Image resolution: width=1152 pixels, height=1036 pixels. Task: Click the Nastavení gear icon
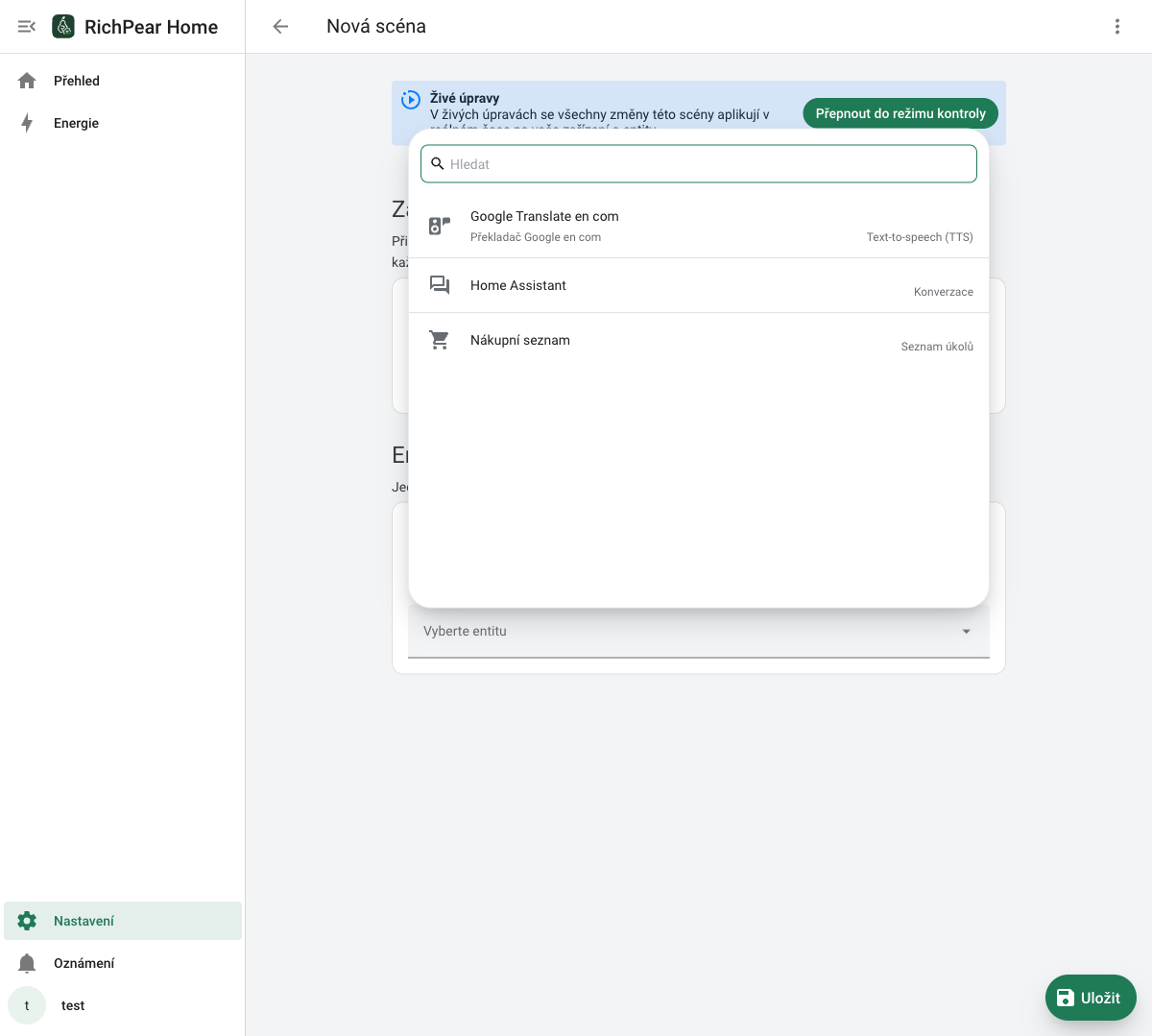pos(27,921)
